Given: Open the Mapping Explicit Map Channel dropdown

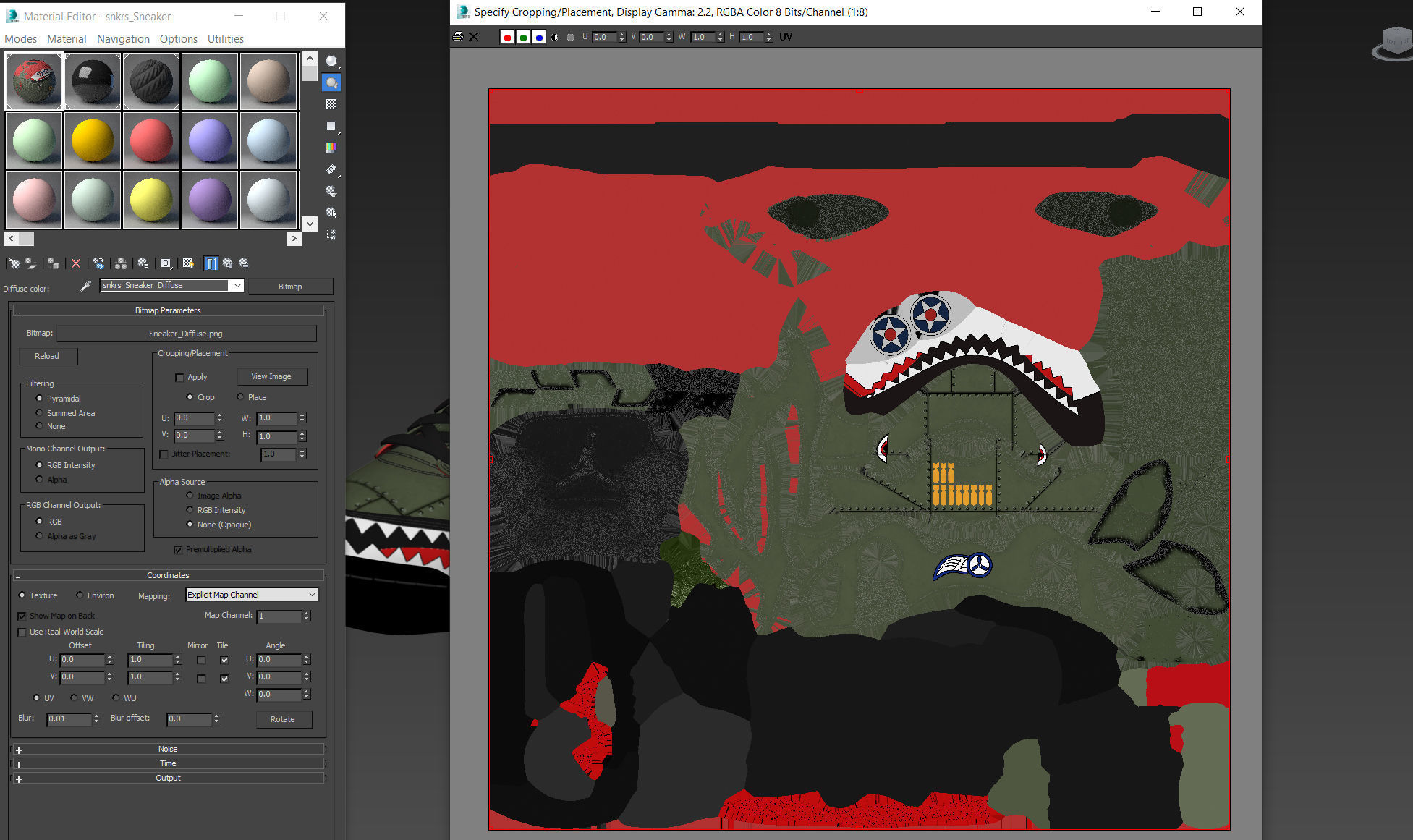Looking at the screenshot, I should pyautogui.click(x=252, y=595).
